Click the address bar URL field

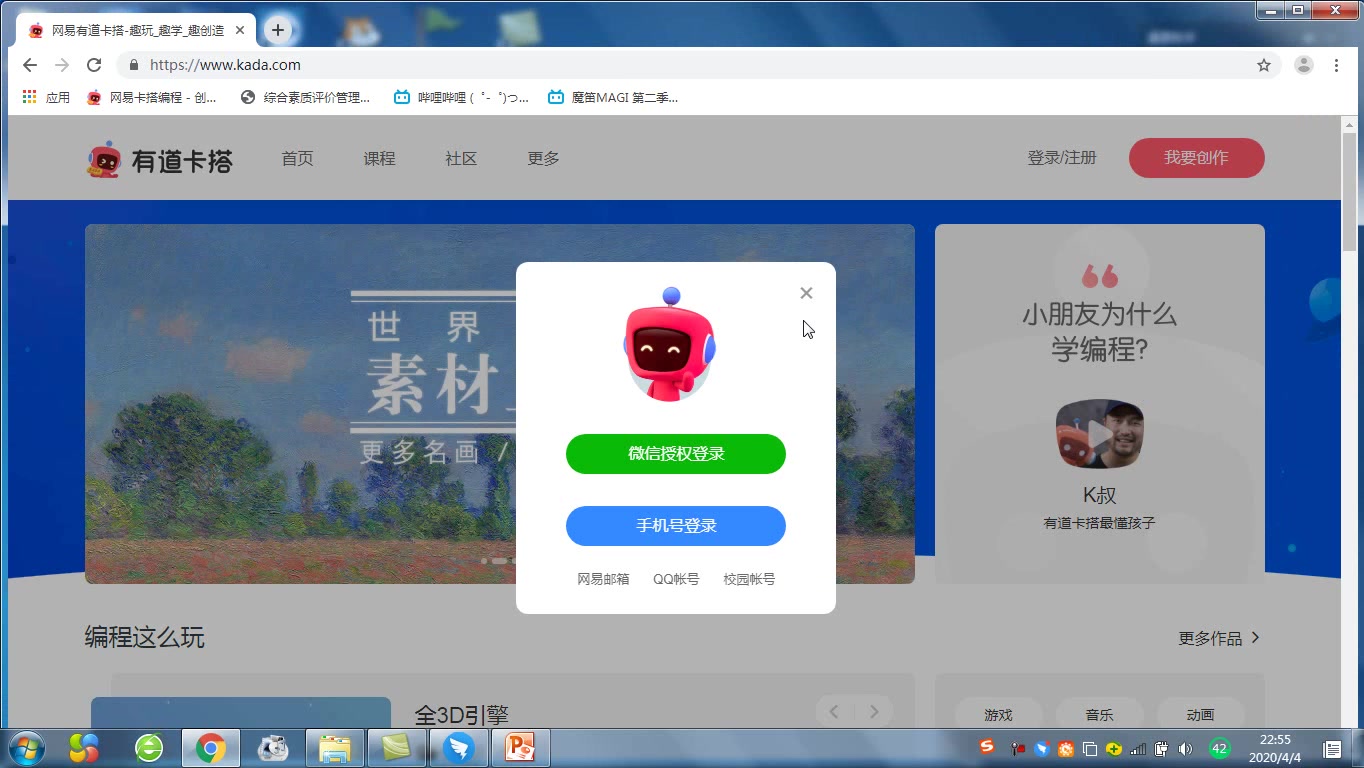[x=700, y=65]
